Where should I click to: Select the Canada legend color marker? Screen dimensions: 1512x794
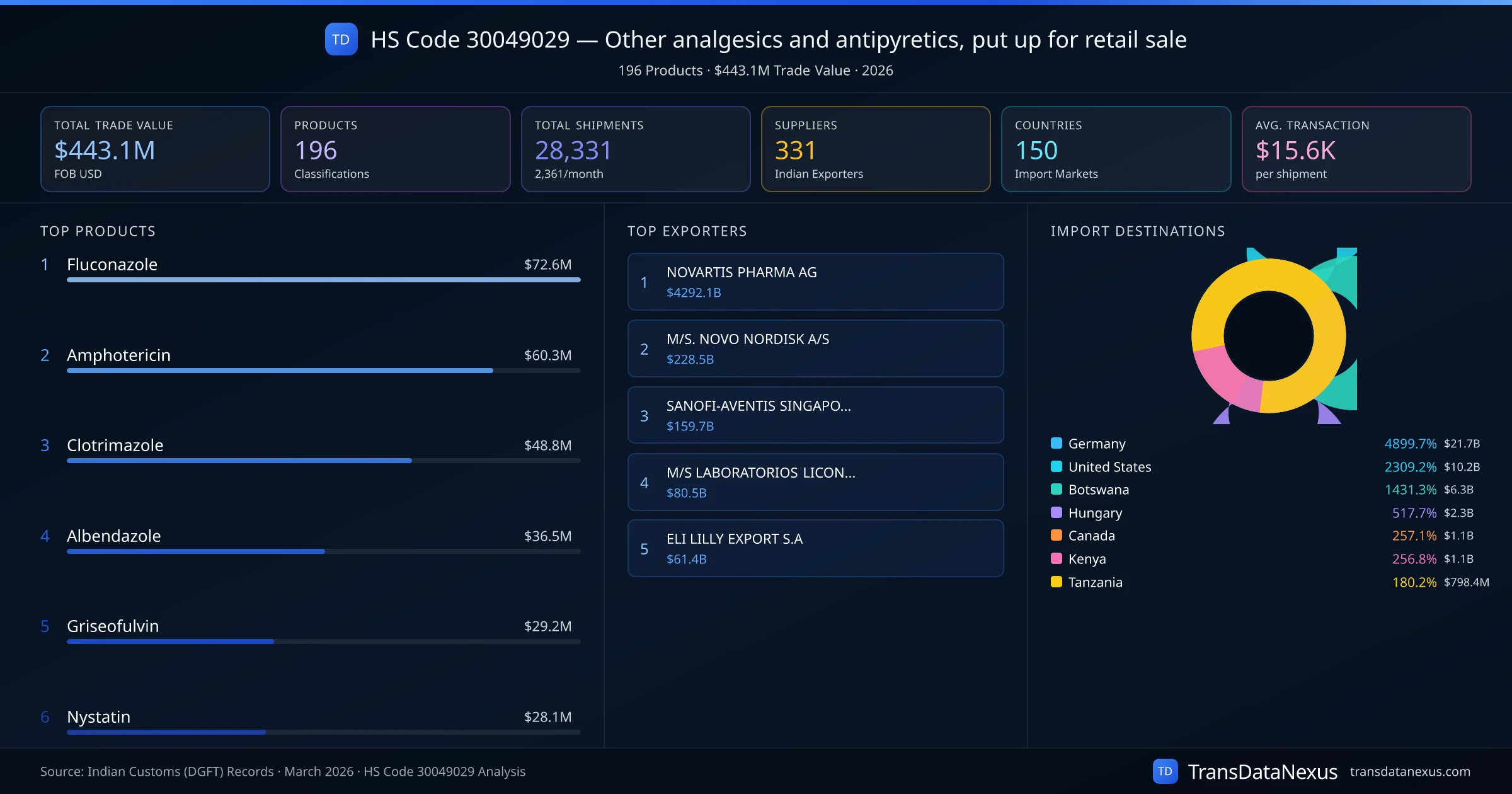1056,536
